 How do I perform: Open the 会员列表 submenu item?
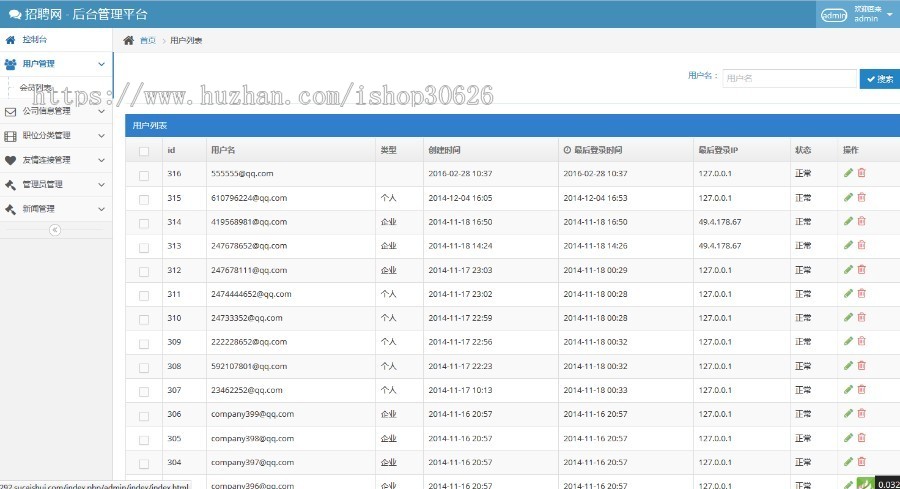(36, 87)
